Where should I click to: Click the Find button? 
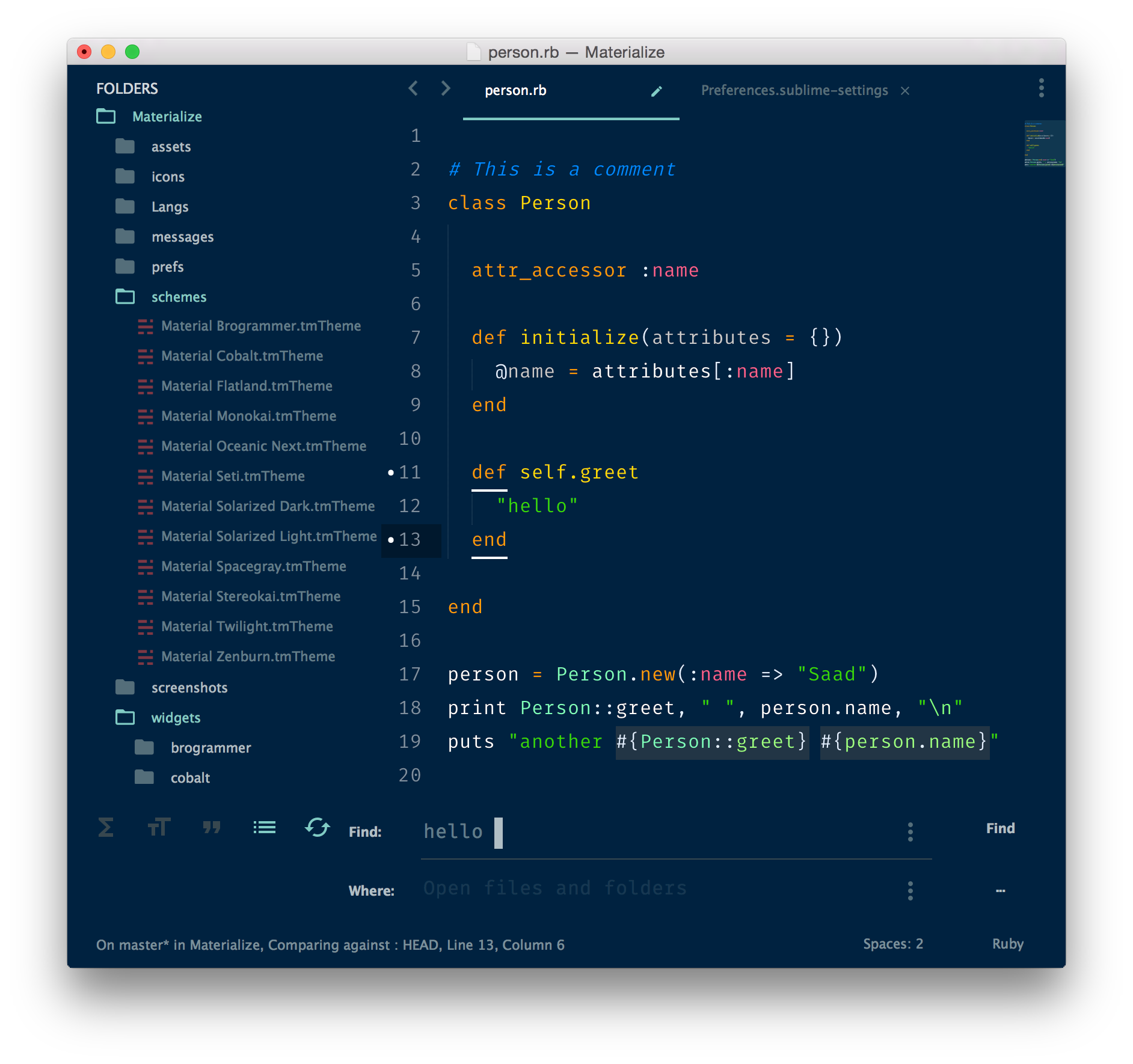(x=1000, y=828)
